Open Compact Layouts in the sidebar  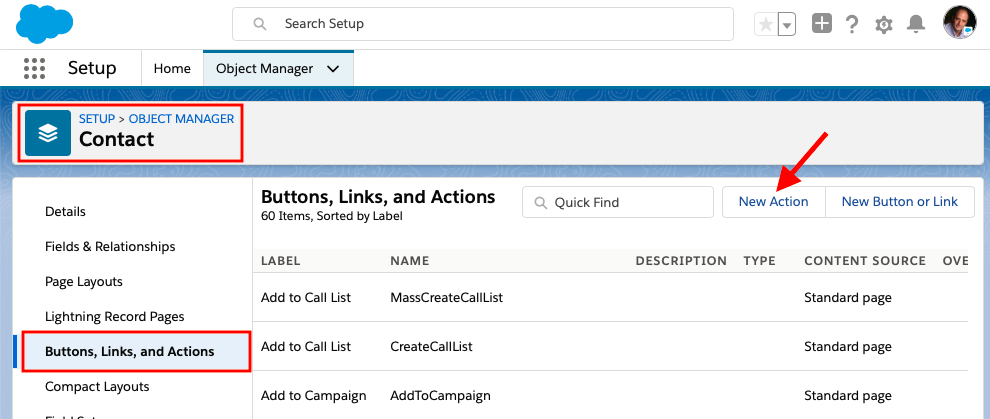(x=97, y=386)
